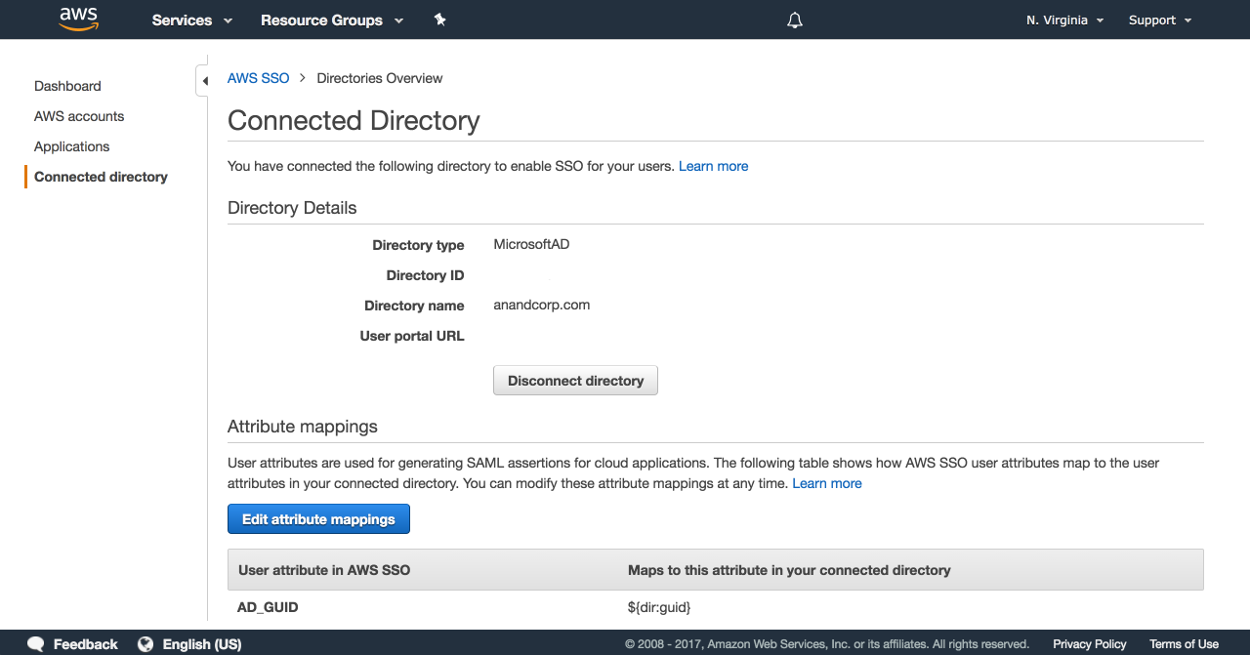Click Learn more under Attribute mappings
1250x655 pixels.
click(x=827, y=483)
